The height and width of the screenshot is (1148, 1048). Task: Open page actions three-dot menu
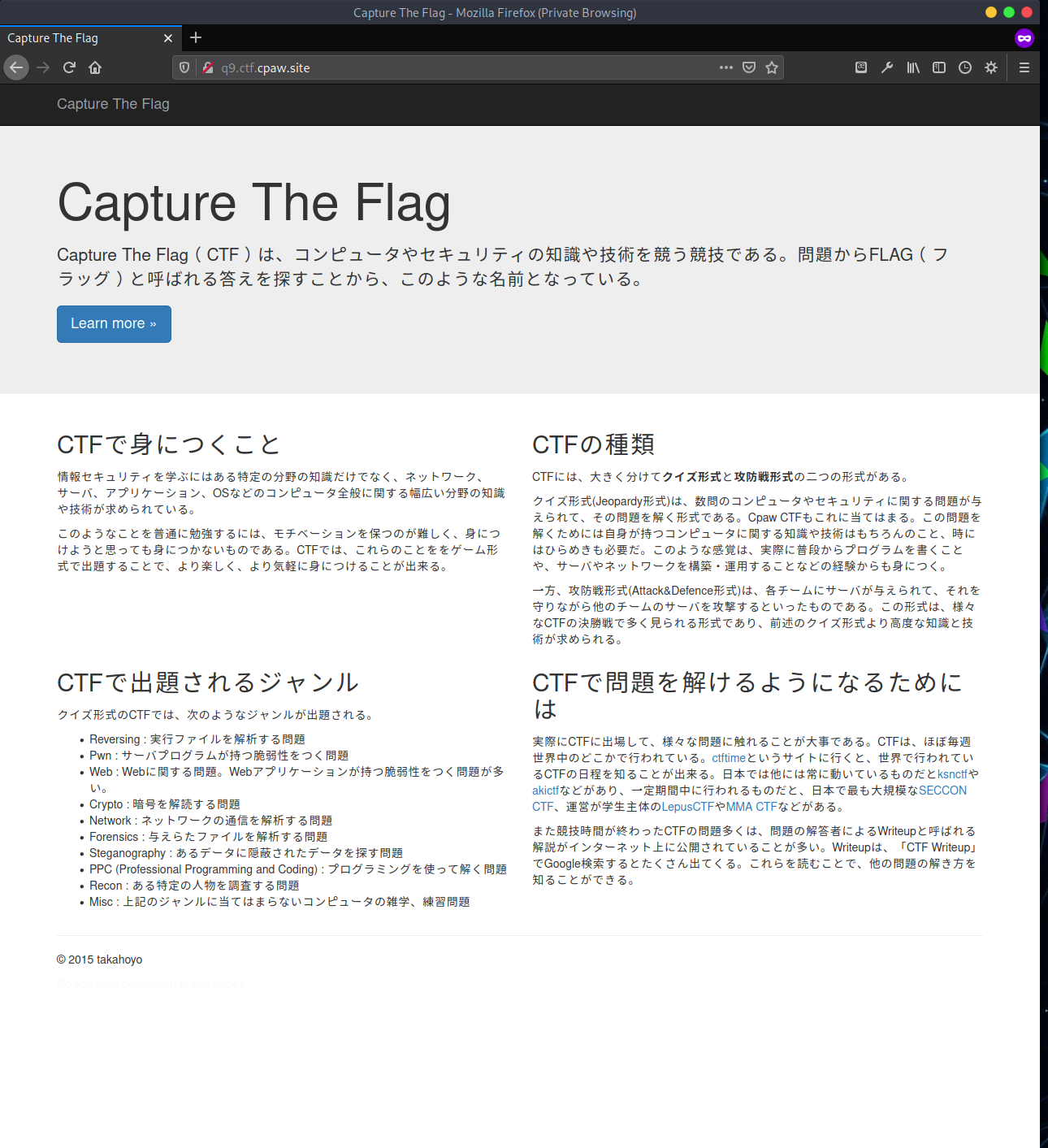[x=725, y=67]
